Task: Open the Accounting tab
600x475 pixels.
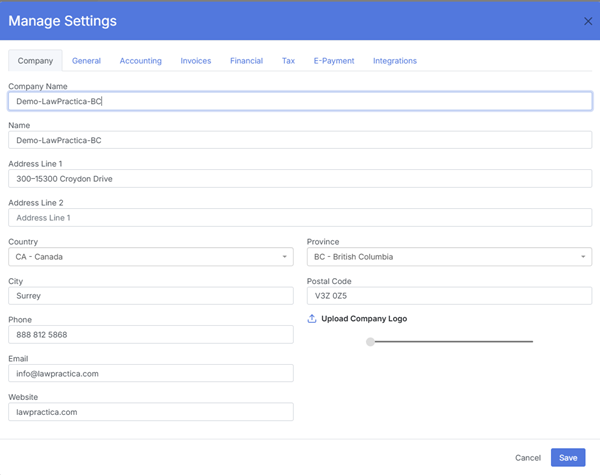Action: tap(140, 61)
